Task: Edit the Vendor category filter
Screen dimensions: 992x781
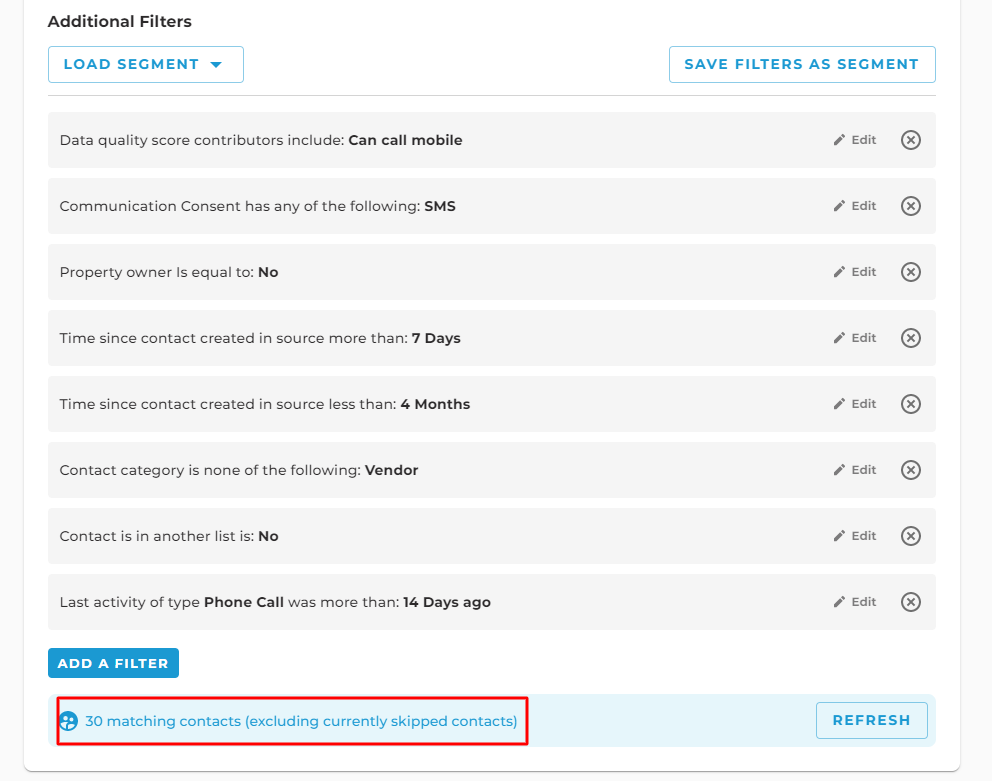Action: coord(855,470)
